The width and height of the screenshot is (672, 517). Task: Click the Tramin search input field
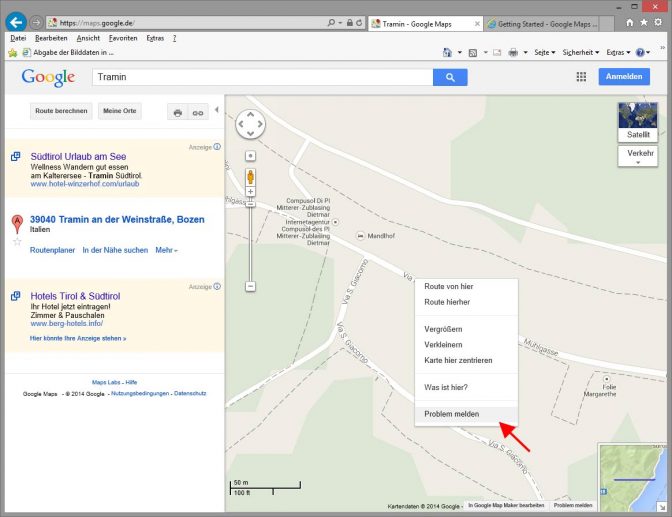262,77
